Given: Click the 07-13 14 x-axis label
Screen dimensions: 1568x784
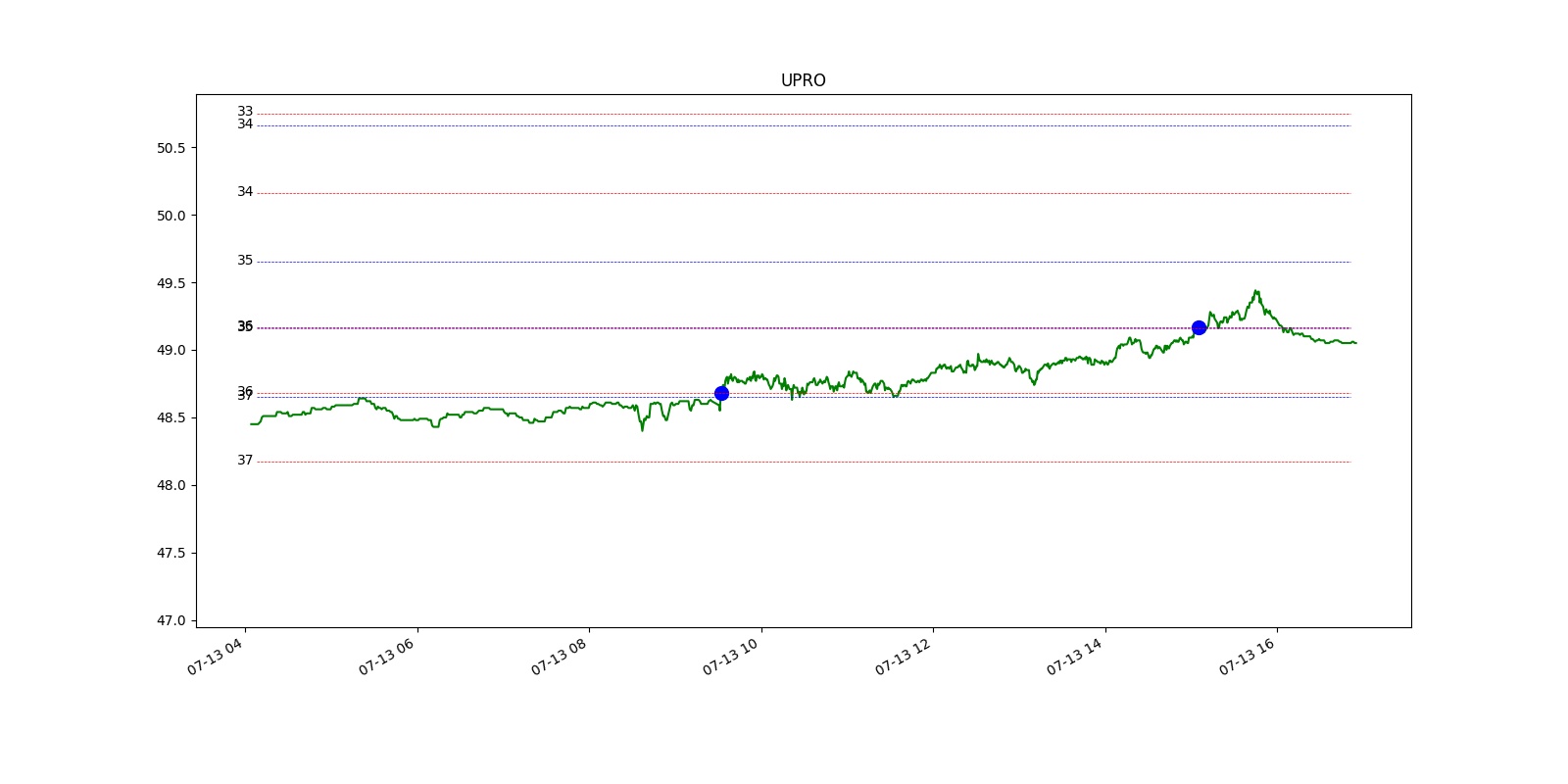Looking at the screenshot, I should pos(1076,656).
